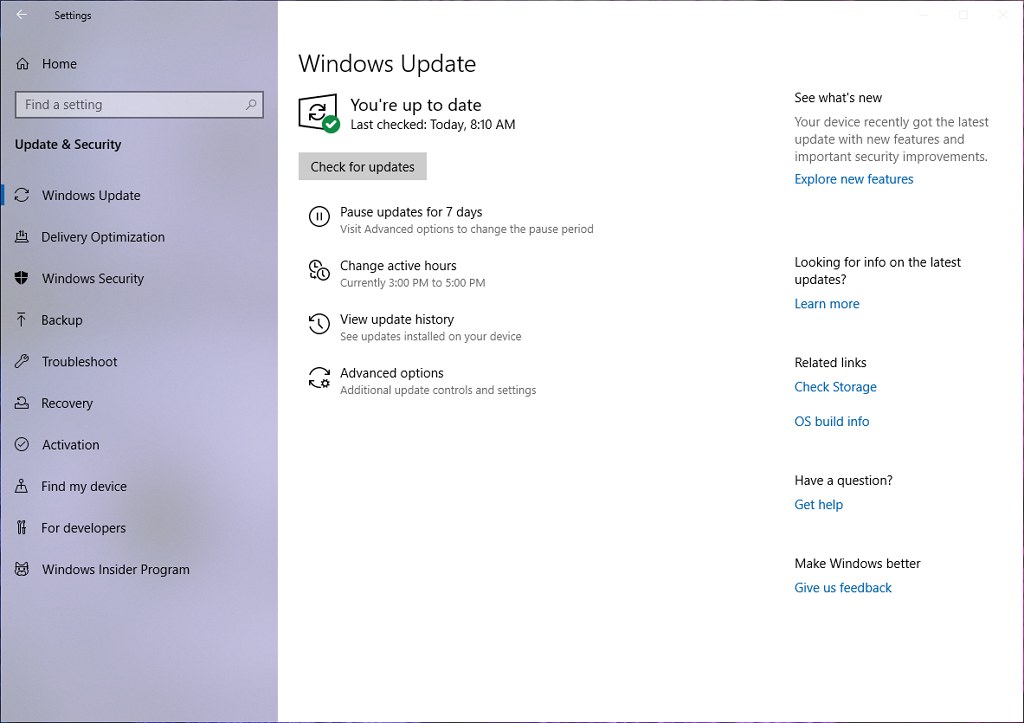This screenshot has width=1024, height=723.
Task: Click Get help link
Action: [818, 504]
